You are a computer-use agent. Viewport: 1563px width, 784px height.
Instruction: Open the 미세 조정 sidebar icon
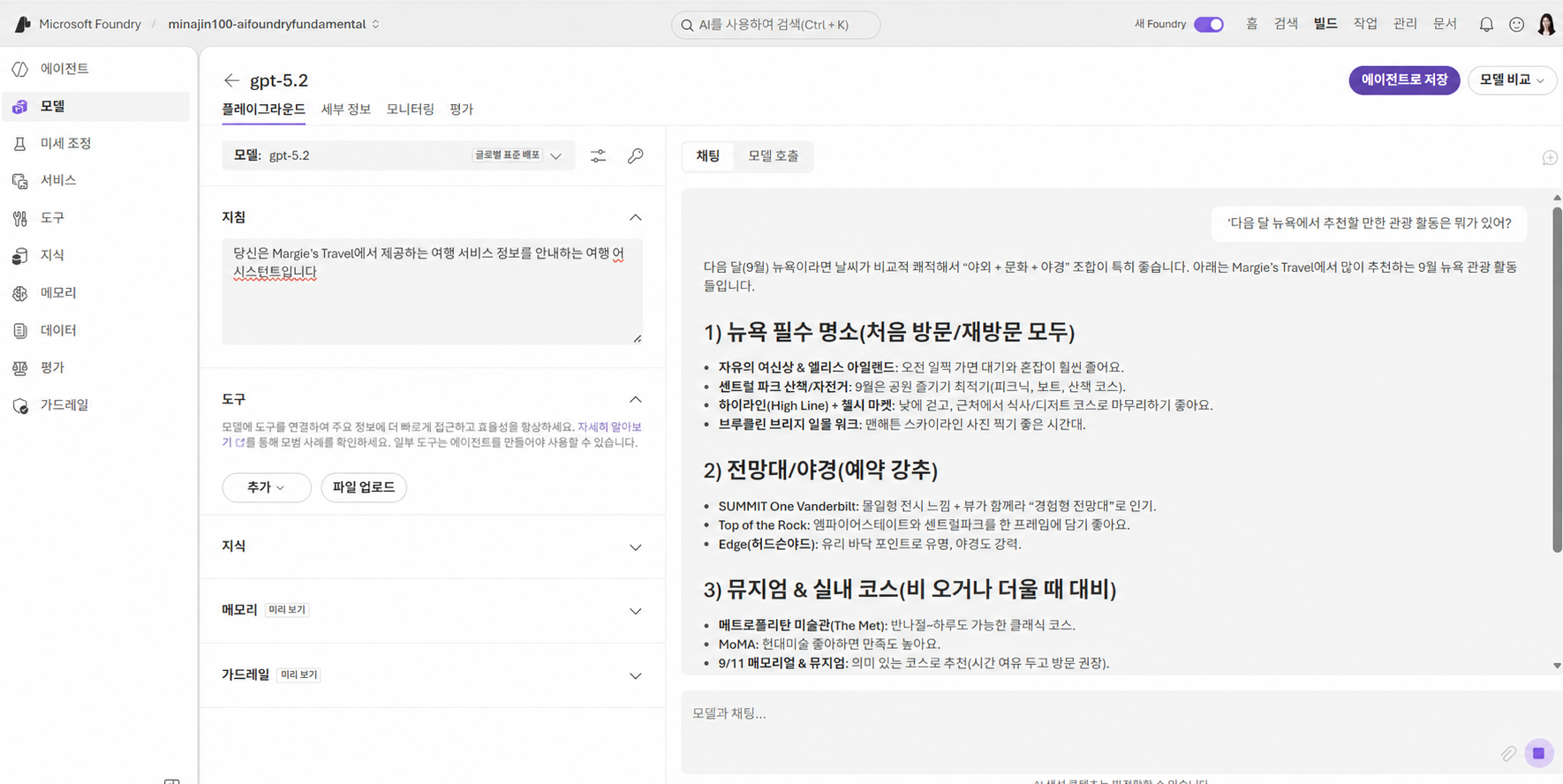pos(19,144)
